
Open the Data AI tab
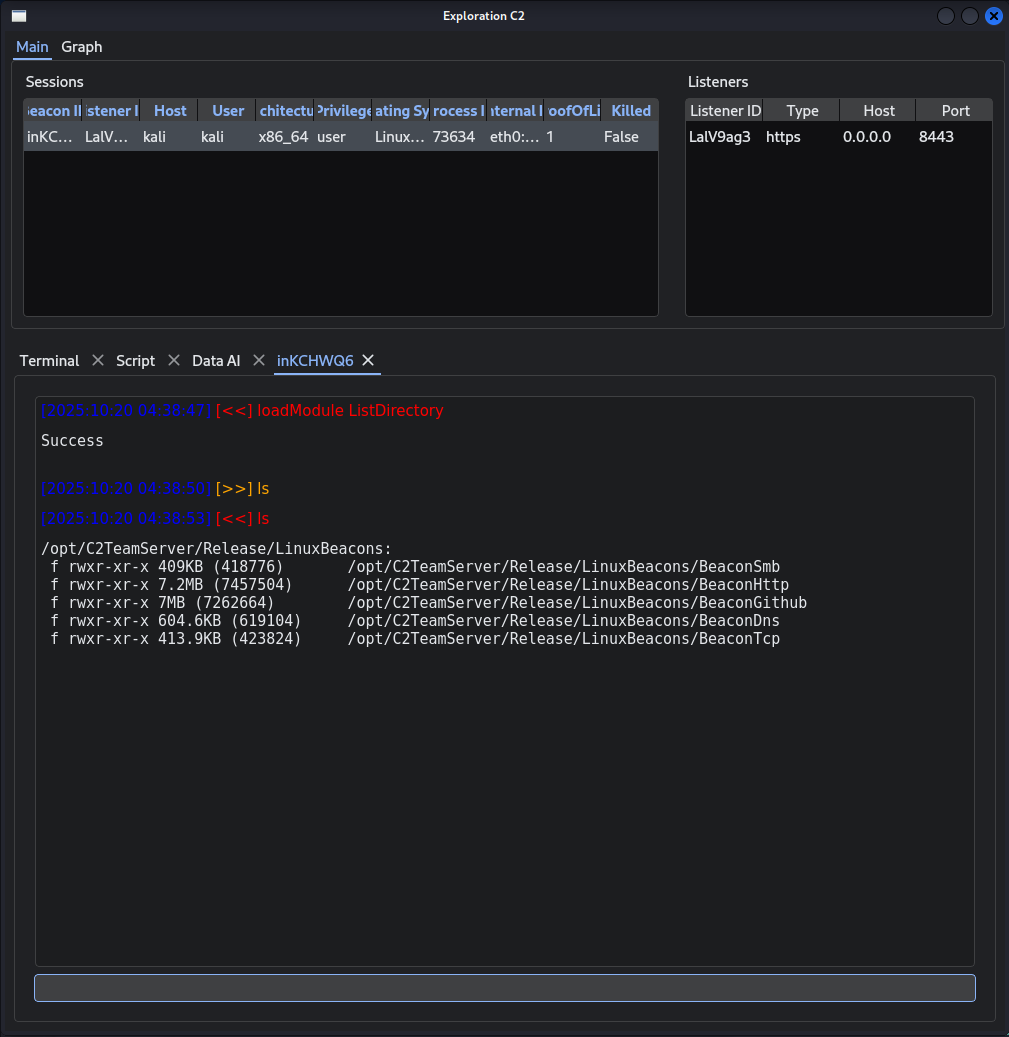coord(215,360)
